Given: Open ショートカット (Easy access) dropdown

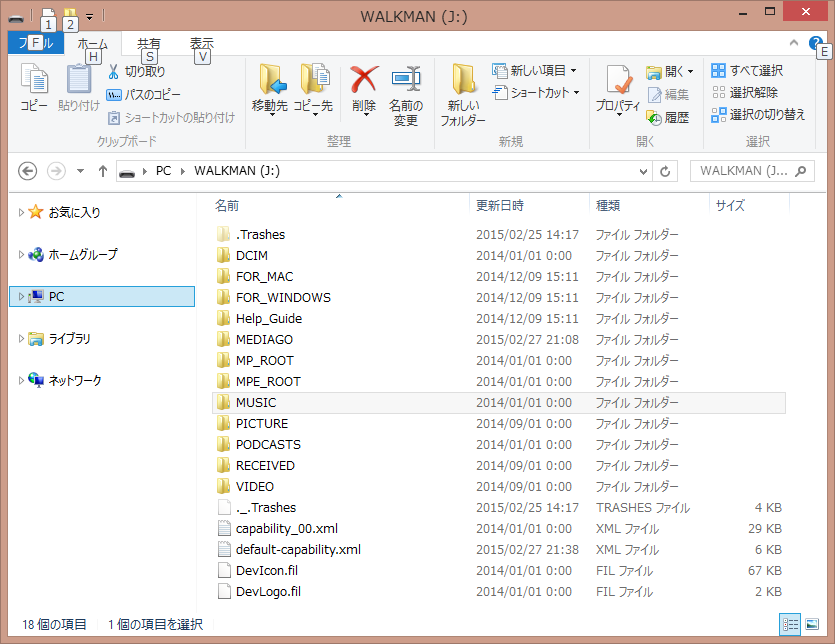Looking at the screenshot, I should [536, 93].
